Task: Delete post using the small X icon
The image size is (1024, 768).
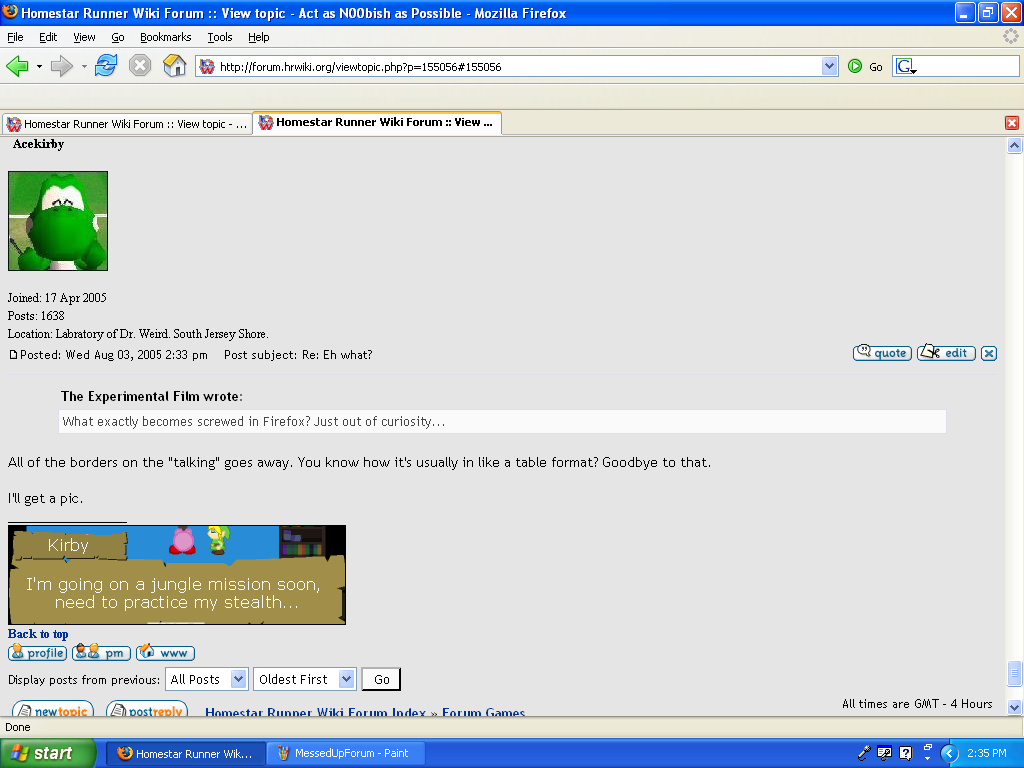Action: point(988,353)
